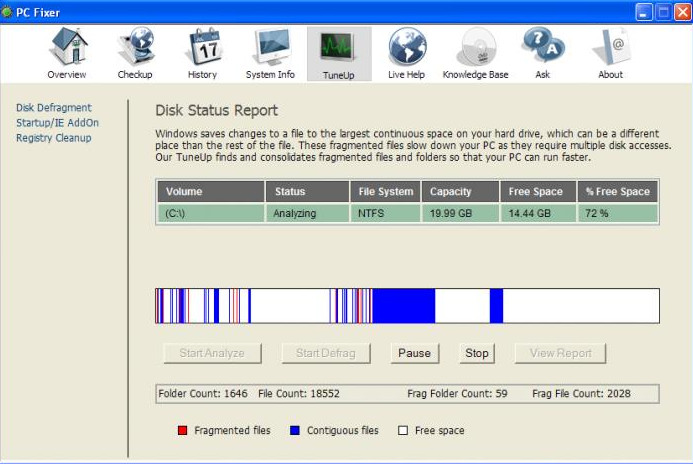Image resolution: width=693 pixels, height=464 pixels.
Task: Click the Frag File Count: 2028 text
Action: coord(581,394)
